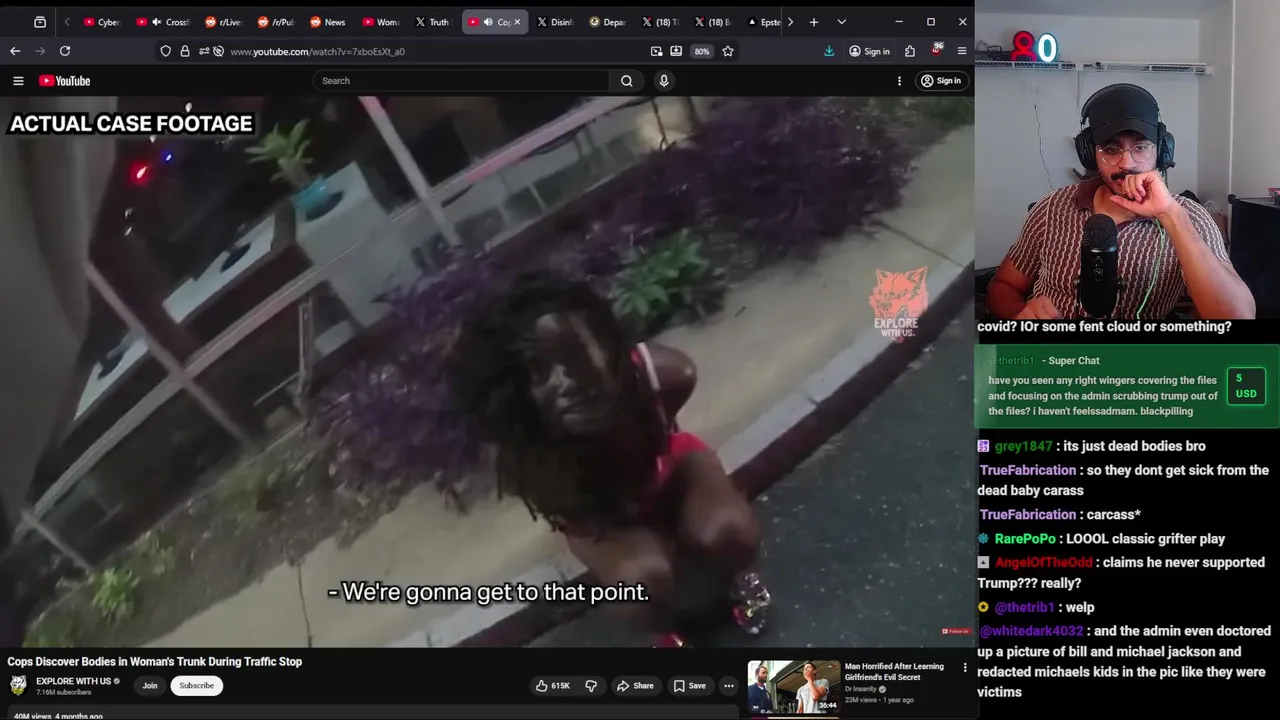Reload the page

tap(65, 51)
